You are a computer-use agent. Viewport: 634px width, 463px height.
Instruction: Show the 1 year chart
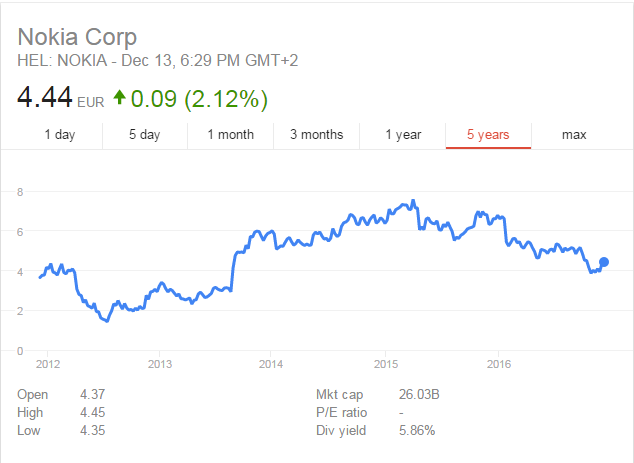(403, 134)
